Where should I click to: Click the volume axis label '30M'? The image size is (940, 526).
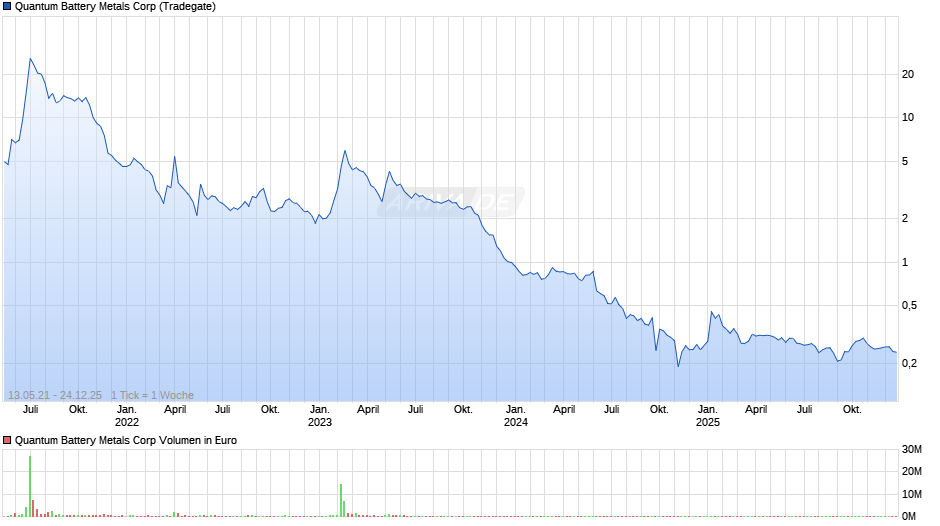(x=912, y=450)
